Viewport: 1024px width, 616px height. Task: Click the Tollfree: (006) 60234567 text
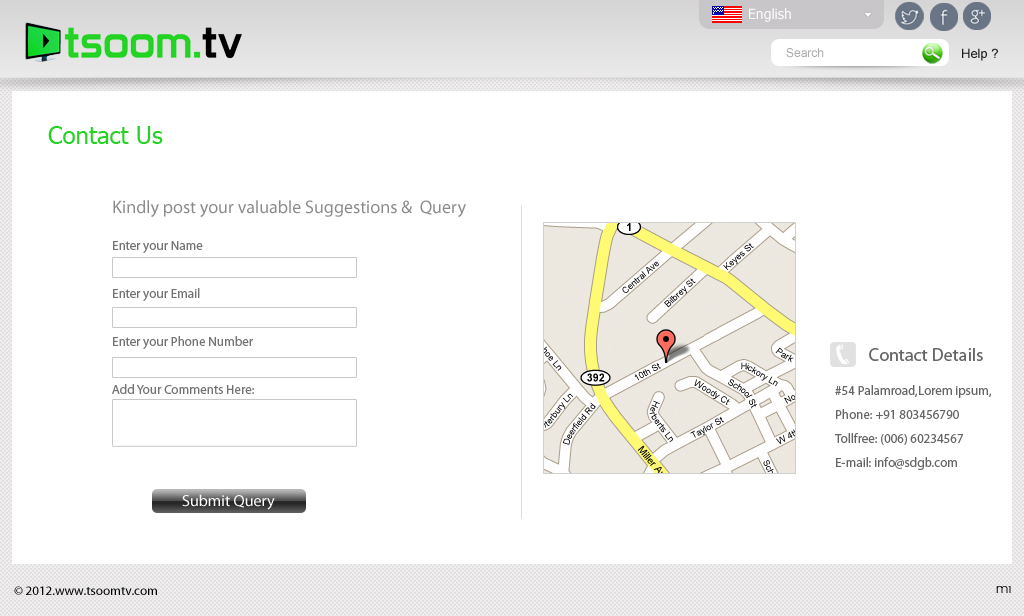tap(899, 439)
